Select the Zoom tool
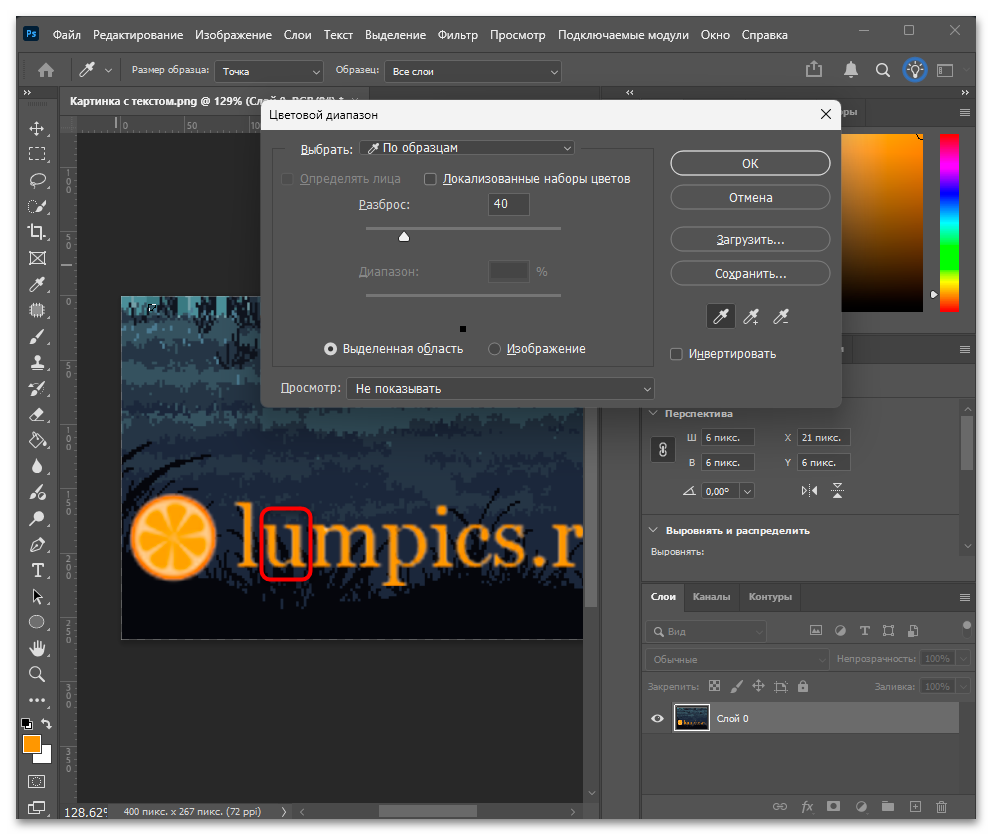The height and width of the screenshot is (835, 992). (37, 674)
